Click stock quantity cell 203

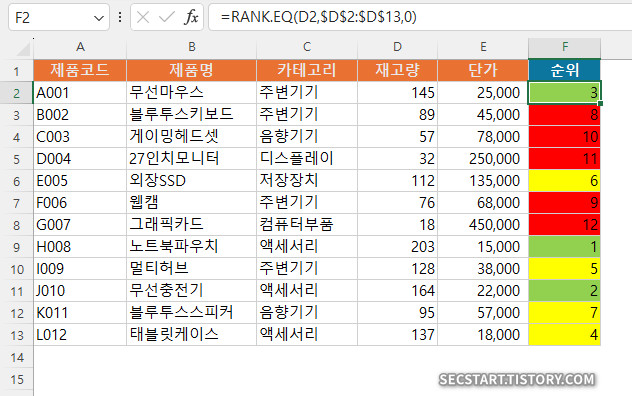tap(397, 246)
